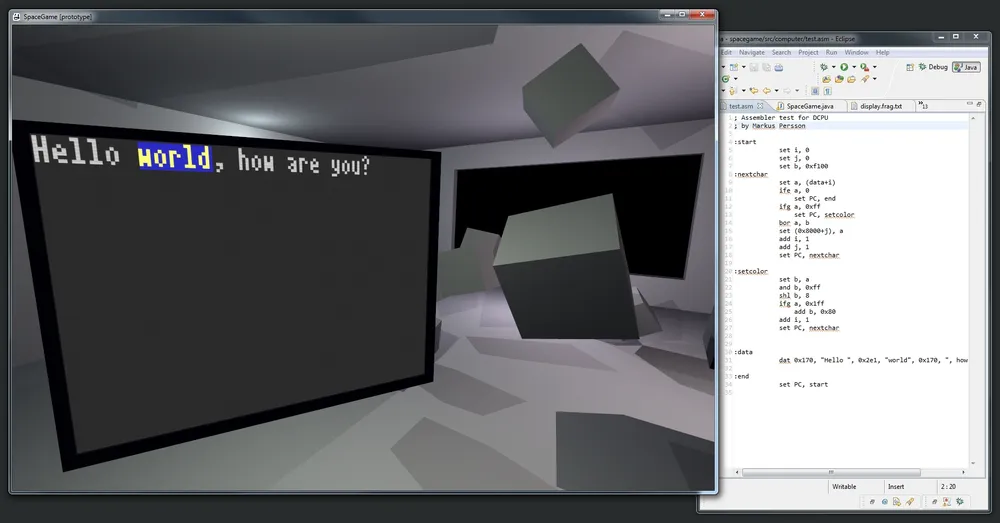Switch to the Debug perspective

click(932, 67)
